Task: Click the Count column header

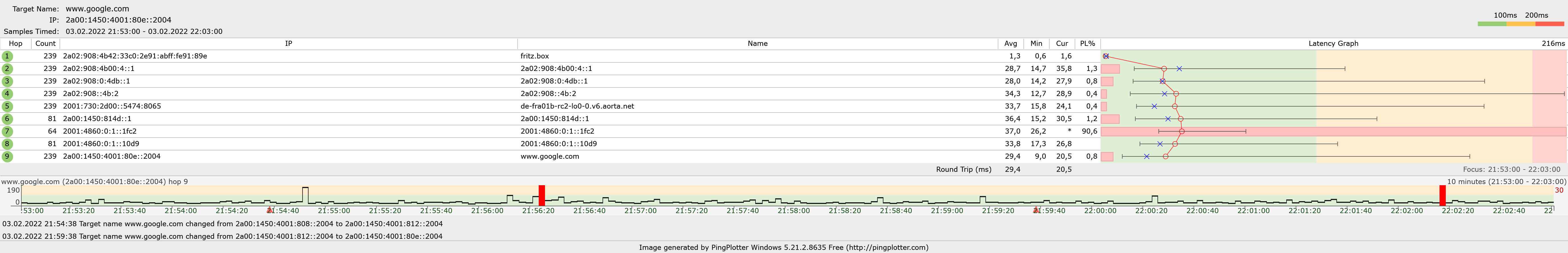Action: [x=46, y=44]
